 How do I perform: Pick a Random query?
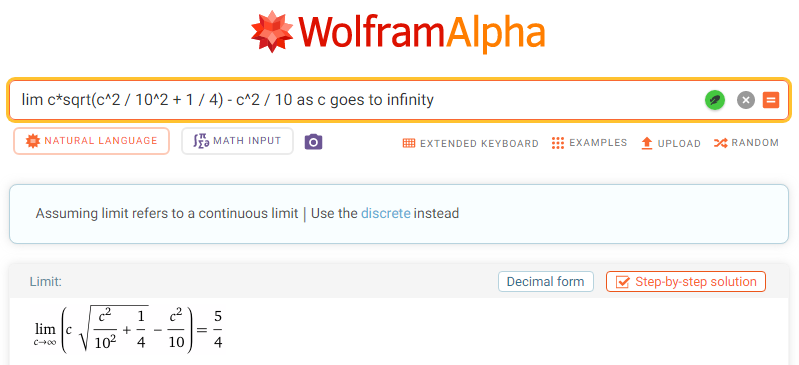tap(746, 143)
